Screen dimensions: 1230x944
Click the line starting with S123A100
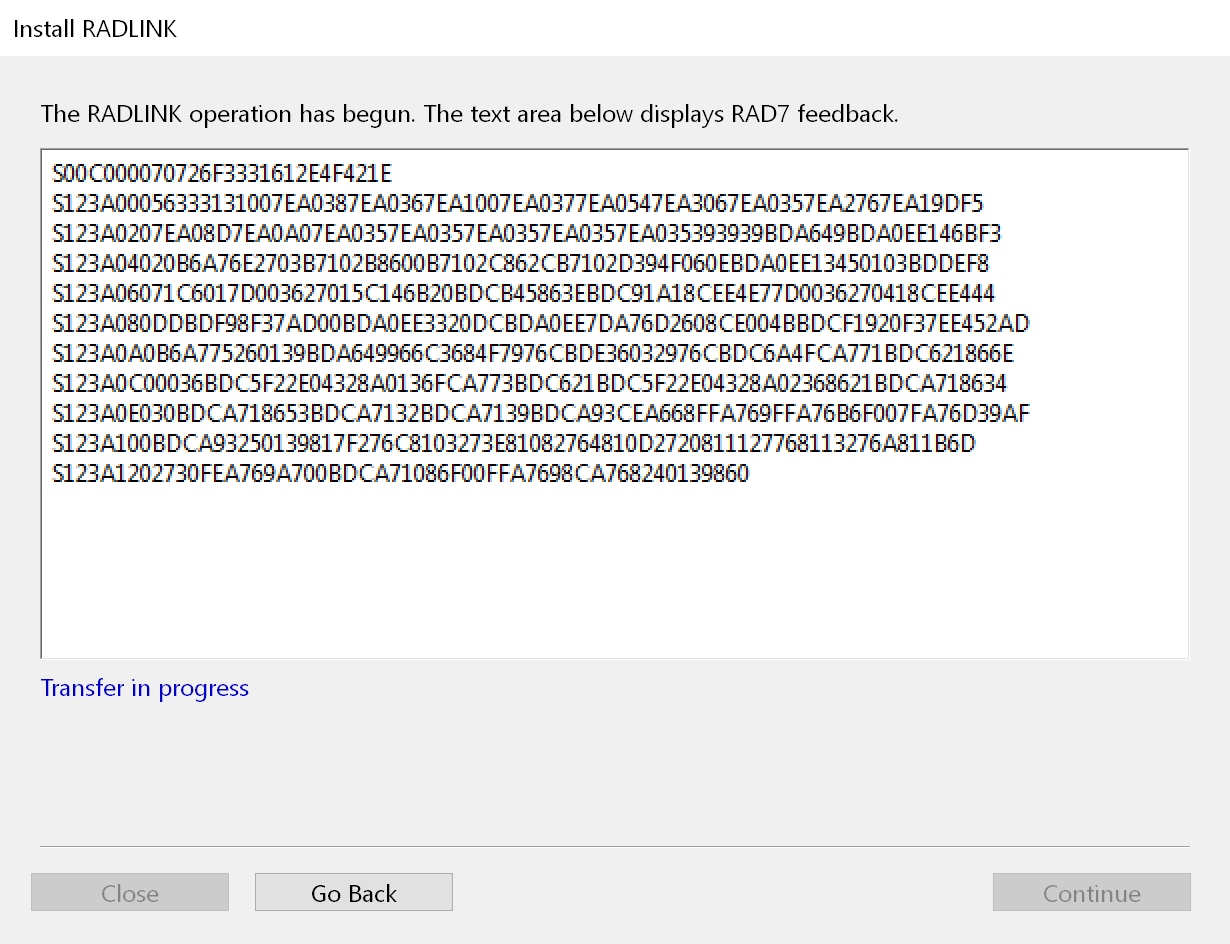click(x=514, y=444)
